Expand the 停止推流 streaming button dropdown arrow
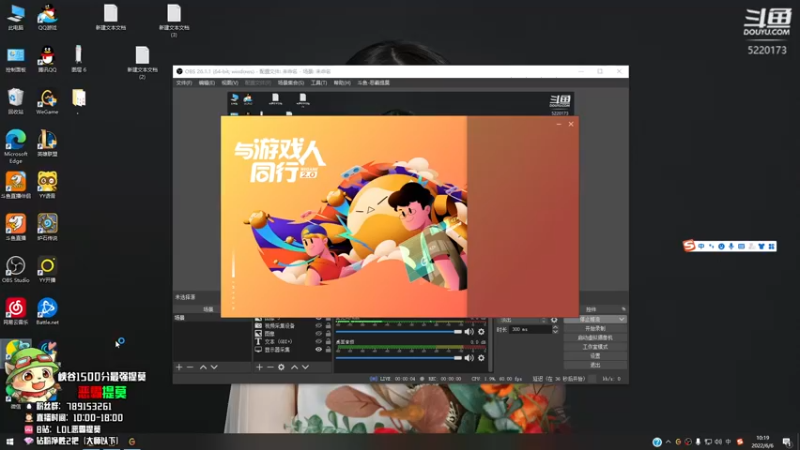800x450 pixels. (x=621, y=319)
